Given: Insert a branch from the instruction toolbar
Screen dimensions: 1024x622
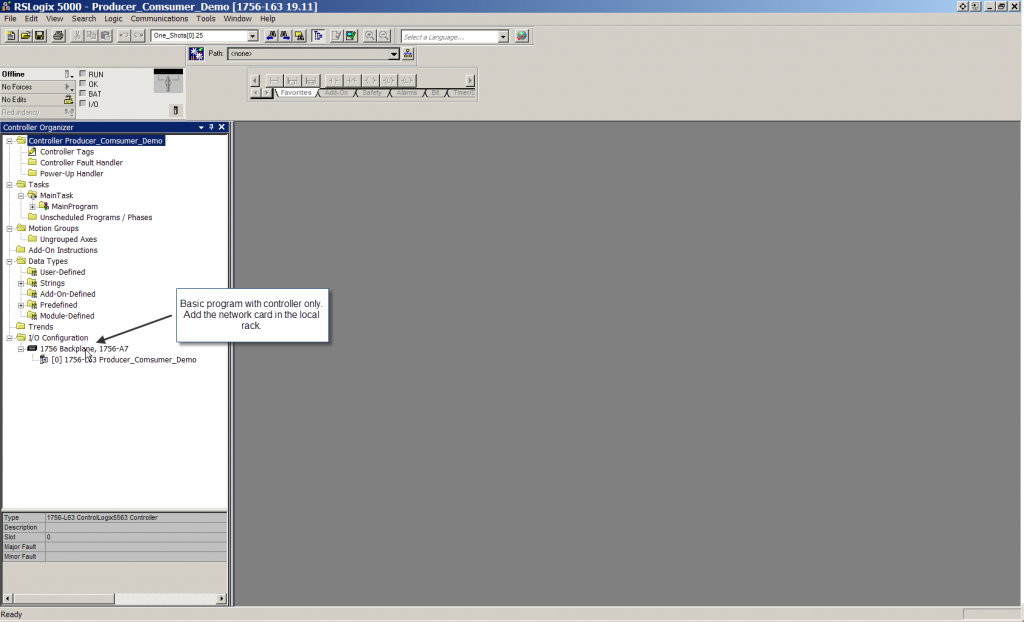Looking at the screenshot, I should tap(293, 80).
